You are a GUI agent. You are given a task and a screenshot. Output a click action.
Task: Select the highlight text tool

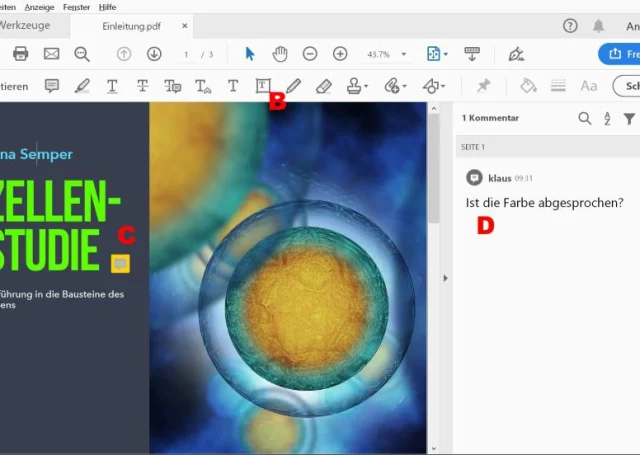[82, 86]
